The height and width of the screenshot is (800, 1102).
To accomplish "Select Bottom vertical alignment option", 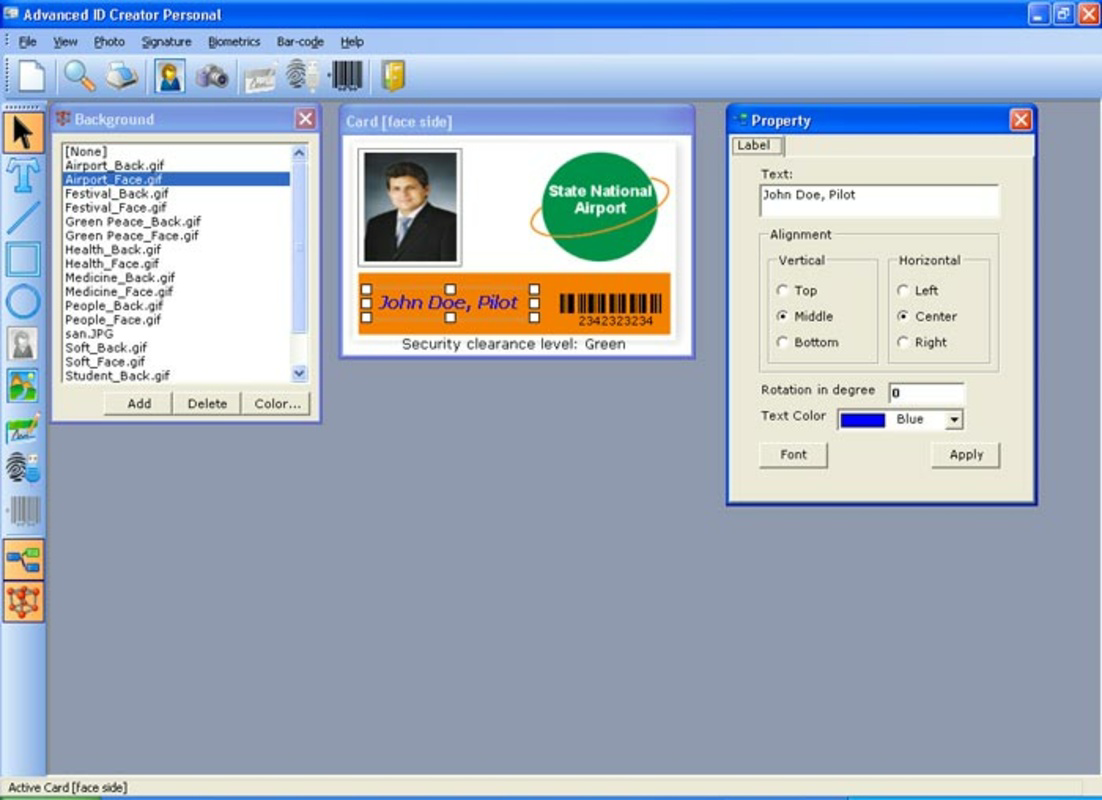I will click(x=784, y=342).
